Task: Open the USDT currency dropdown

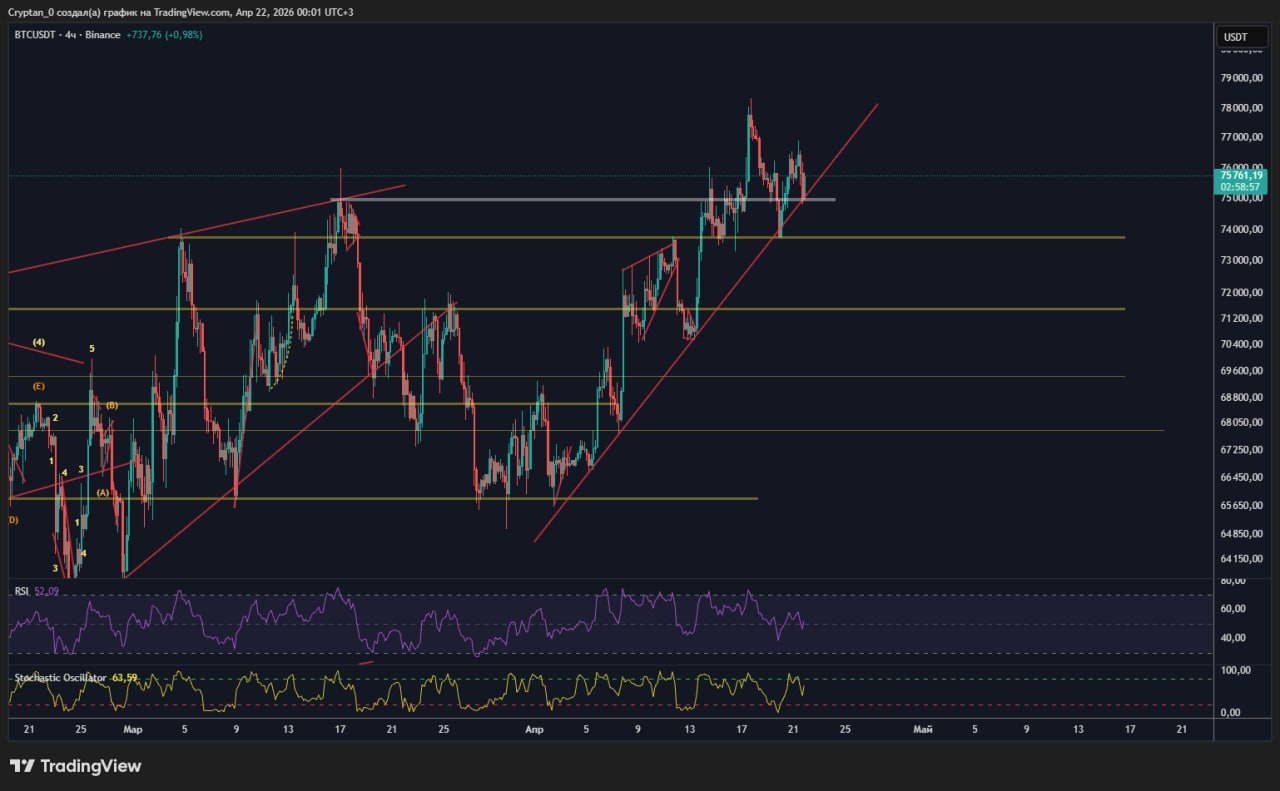Action: tap(1236, 37)
